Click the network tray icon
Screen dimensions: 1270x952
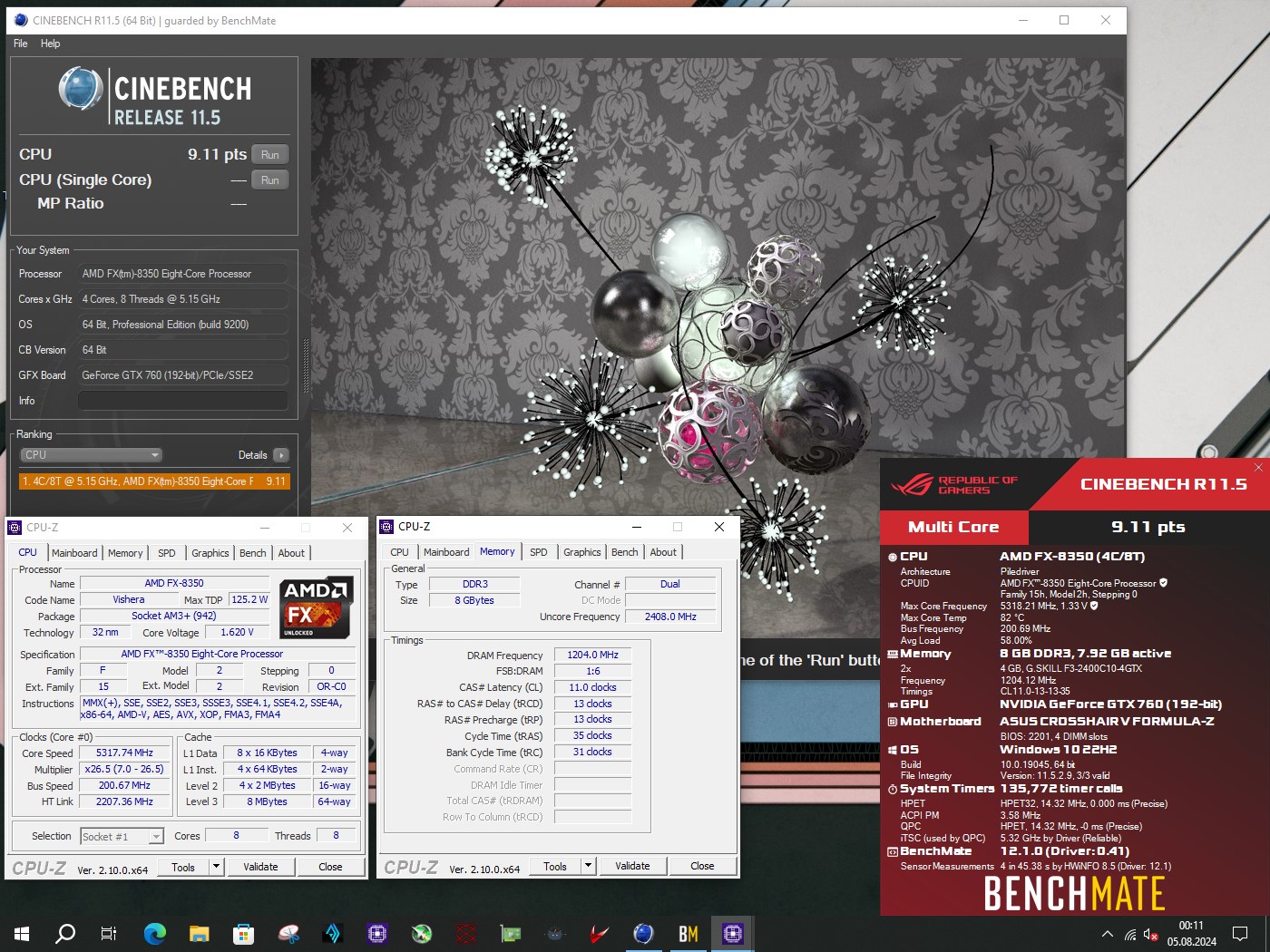pos(1129,934)
